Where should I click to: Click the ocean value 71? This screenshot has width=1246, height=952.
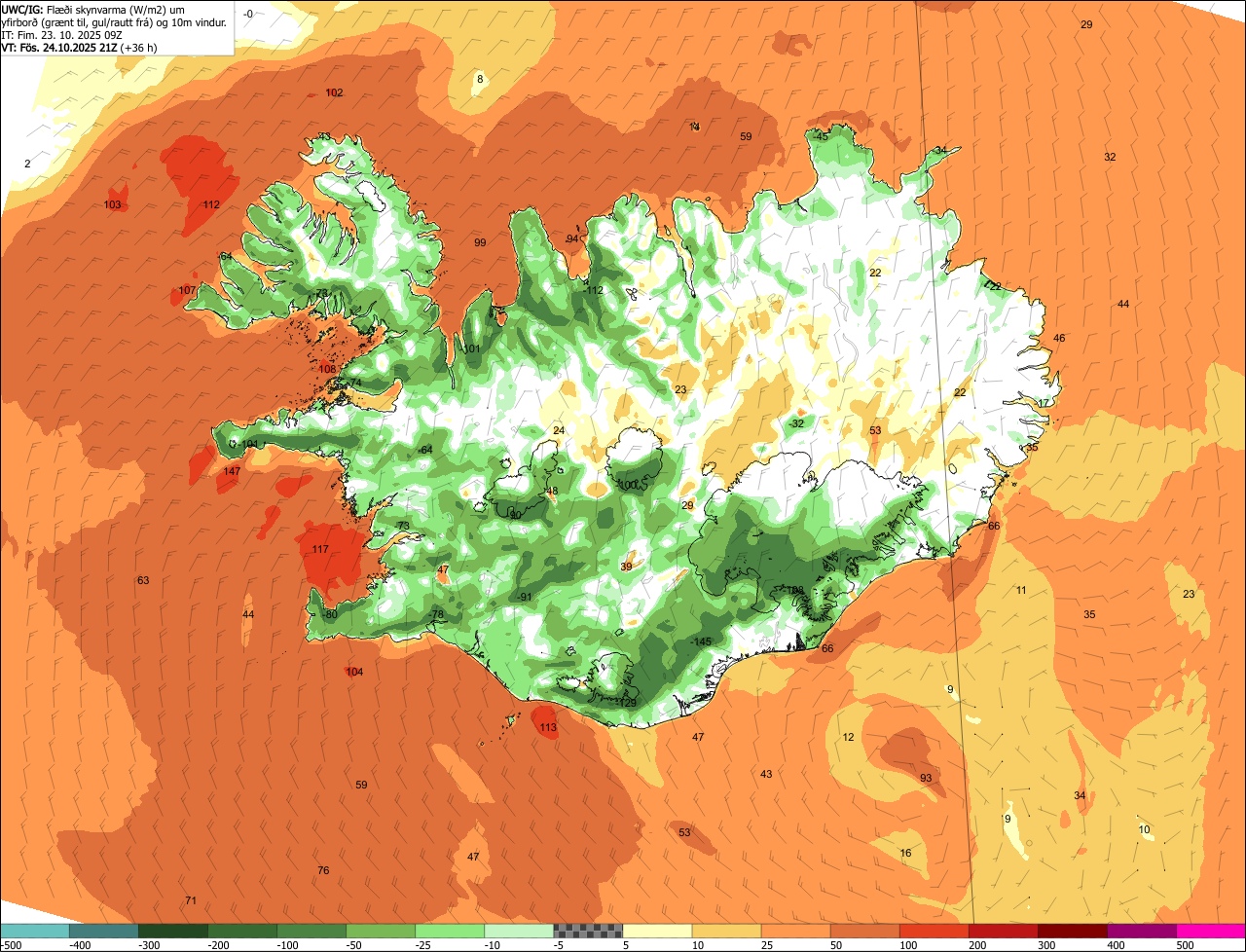pyautogui.click(x=191, y=900)
